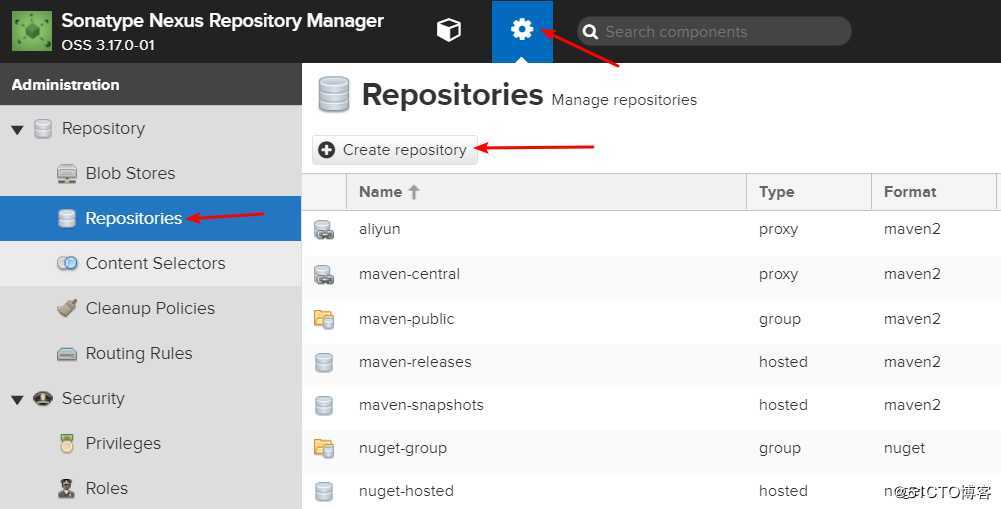The image size is (1001, 509).
Task: Open the maven-snapshots repository row
Action: click(x=651, y=406)
